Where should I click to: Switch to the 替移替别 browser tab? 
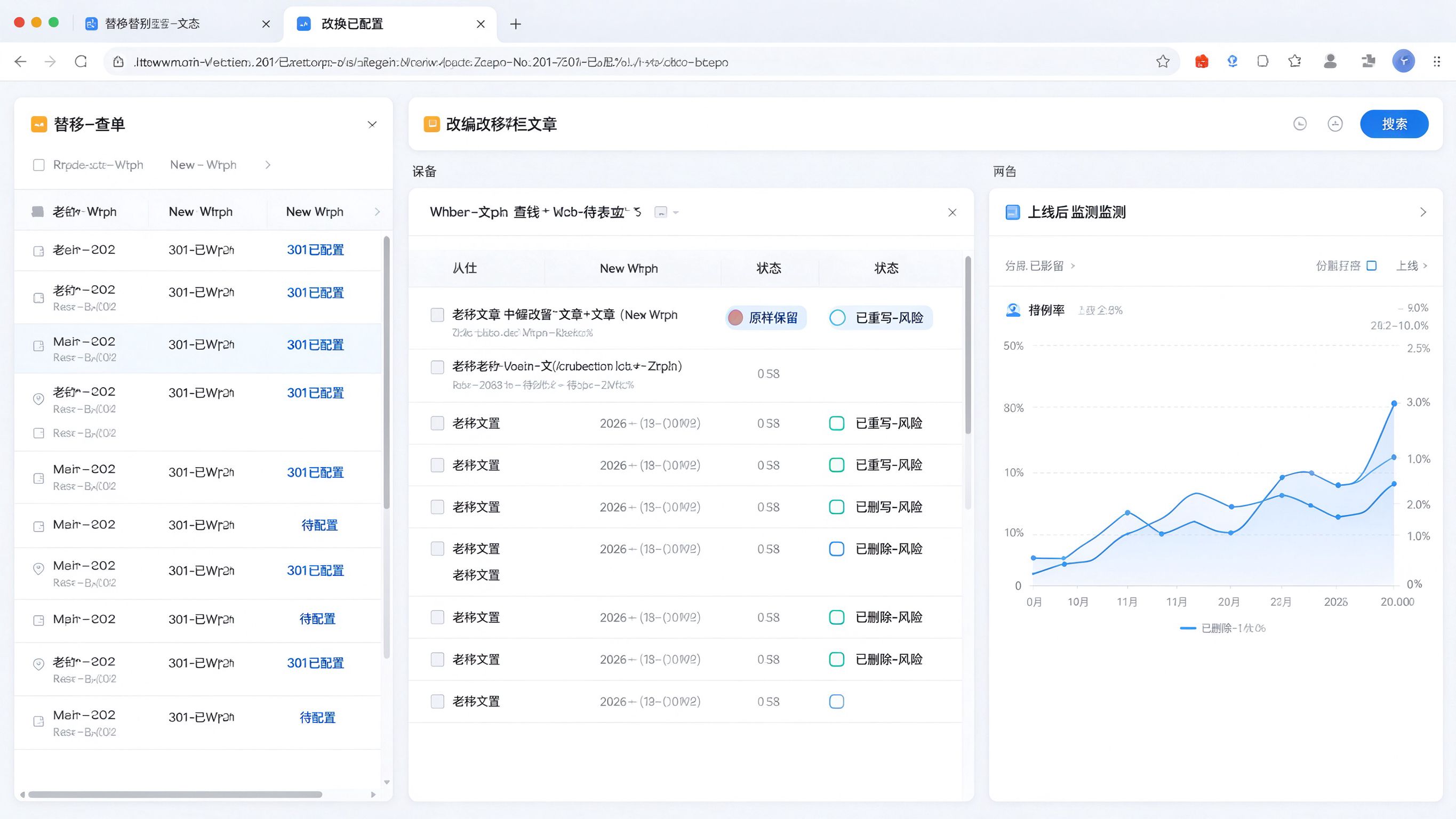point(177,24)
